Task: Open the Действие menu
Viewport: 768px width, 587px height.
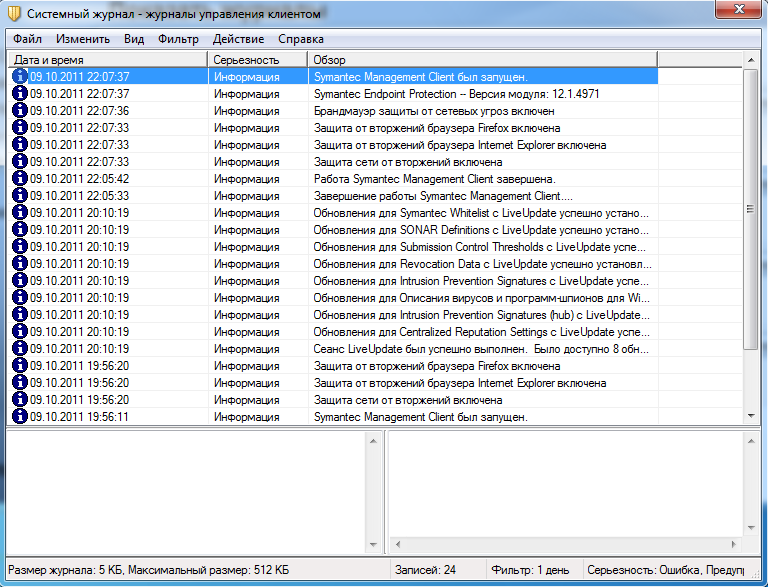Action: point(239,39)
